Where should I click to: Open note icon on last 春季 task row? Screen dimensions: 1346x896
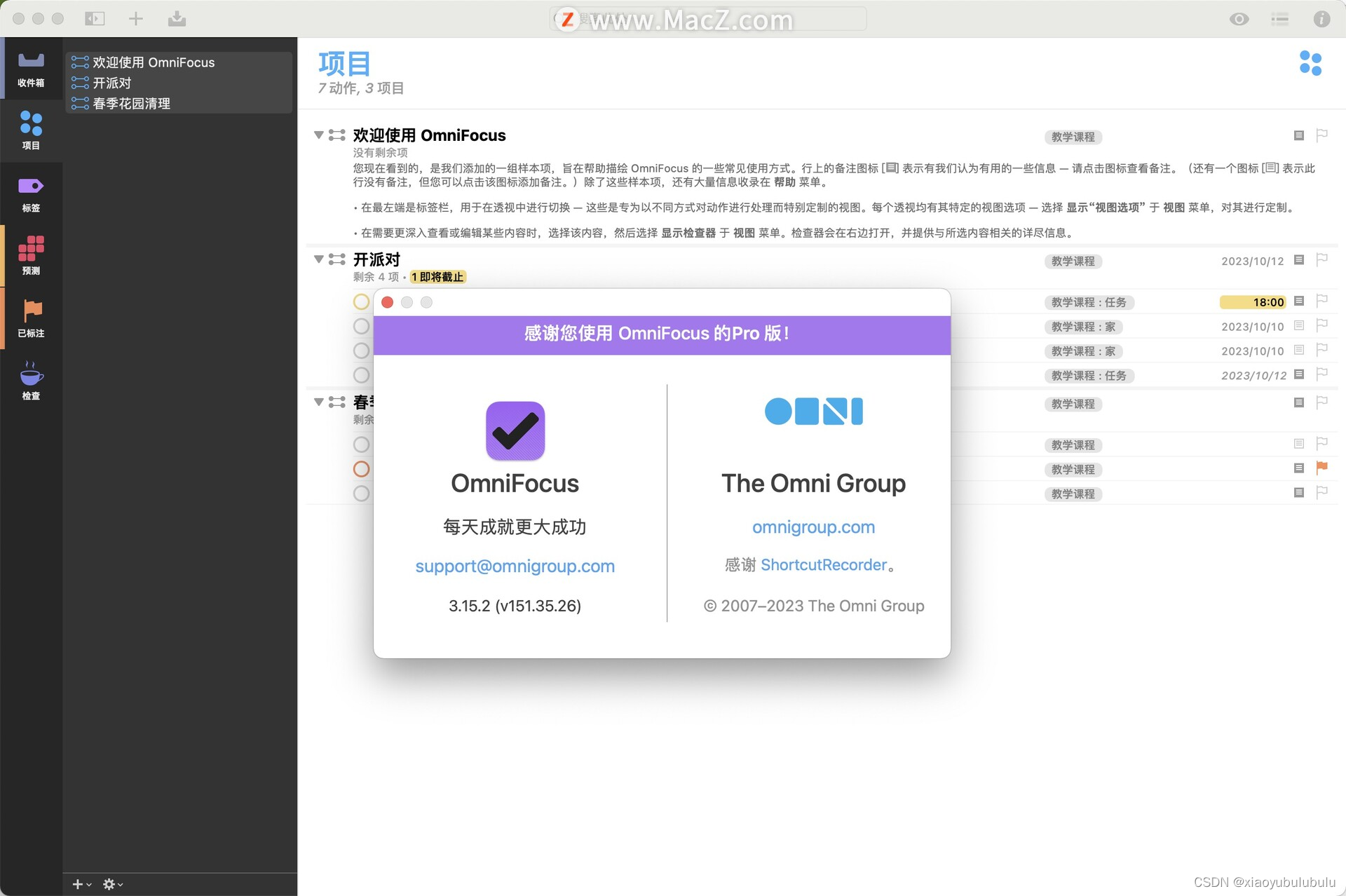point(1298,493)
